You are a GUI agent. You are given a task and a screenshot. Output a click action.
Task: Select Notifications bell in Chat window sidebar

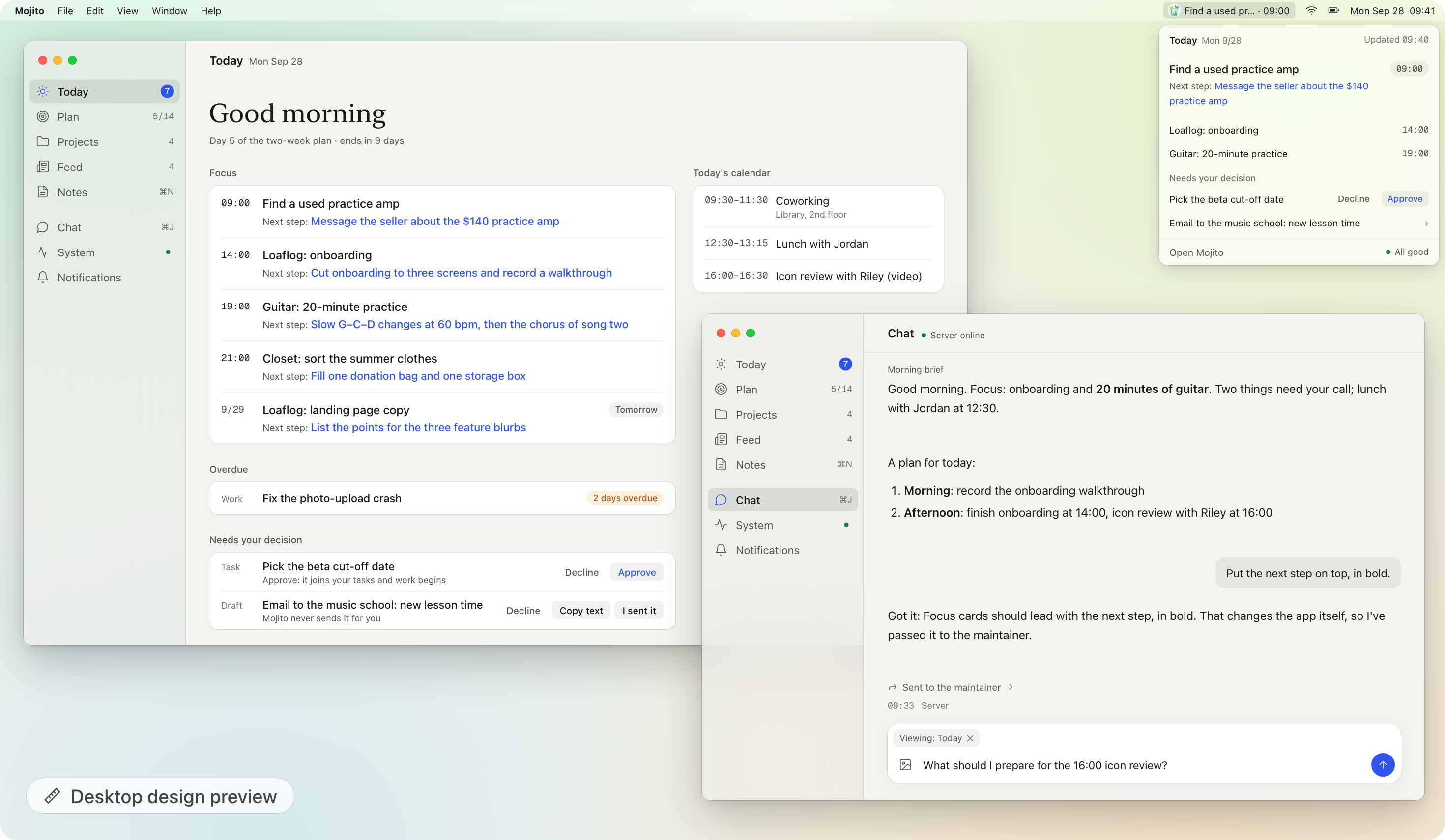point(721,550)
